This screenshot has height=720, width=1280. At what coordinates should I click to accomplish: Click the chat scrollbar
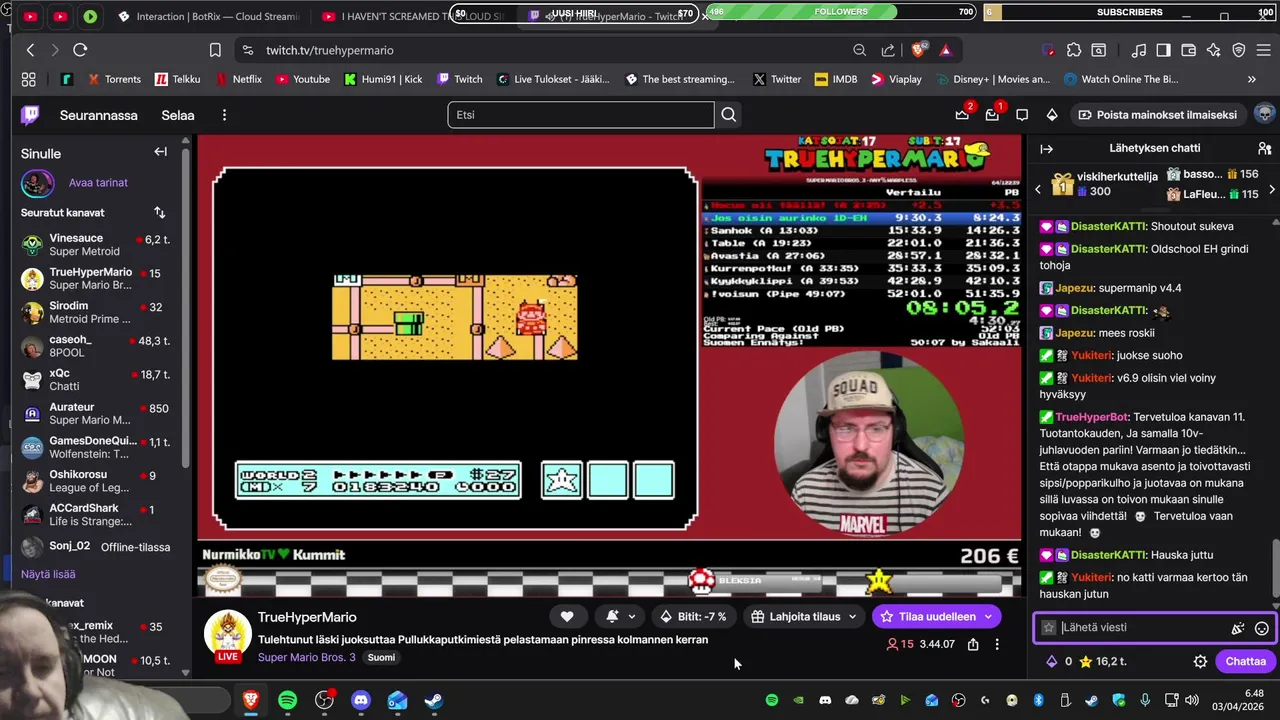pos(1274,569)
